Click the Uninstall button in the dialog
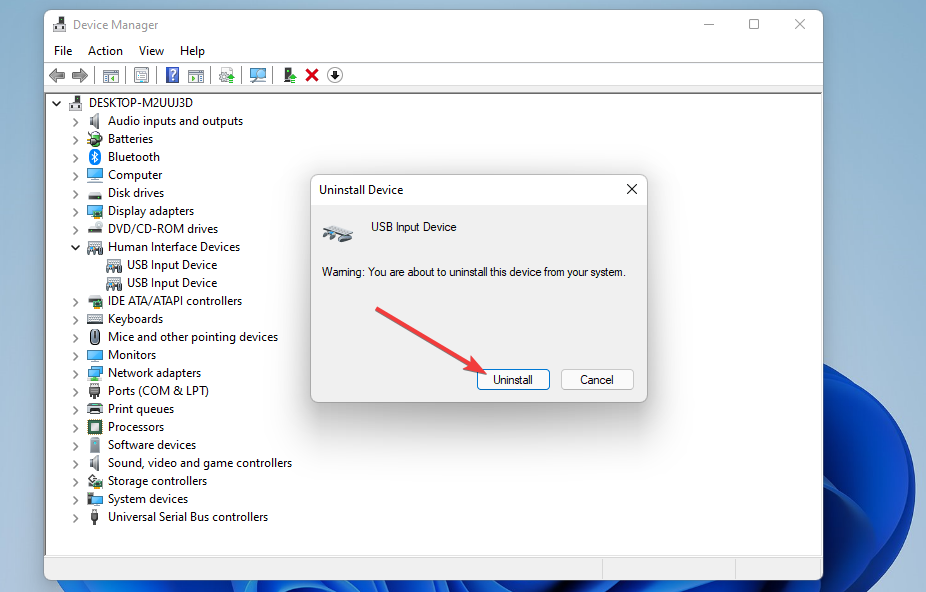The height and width of the screenshot is (592, 926). coord(513,379)
